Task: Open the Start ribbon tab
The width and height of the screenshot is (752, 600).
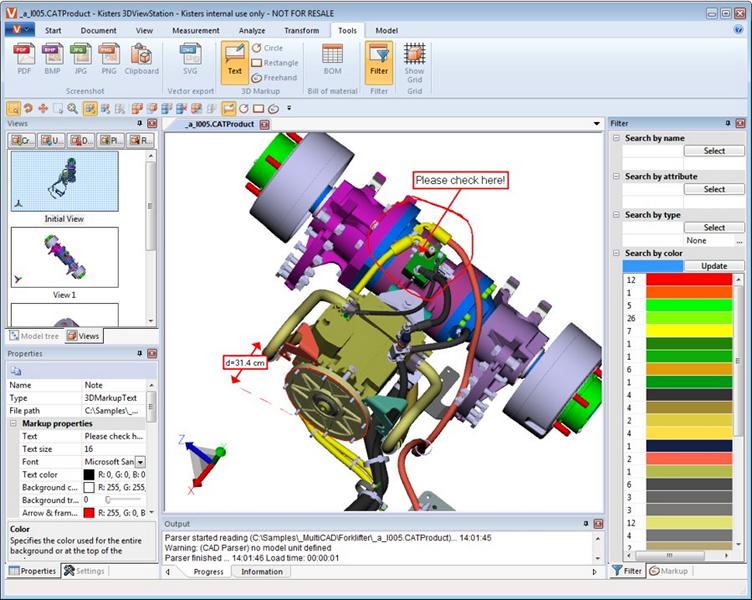Action: (x=53, y=30)
